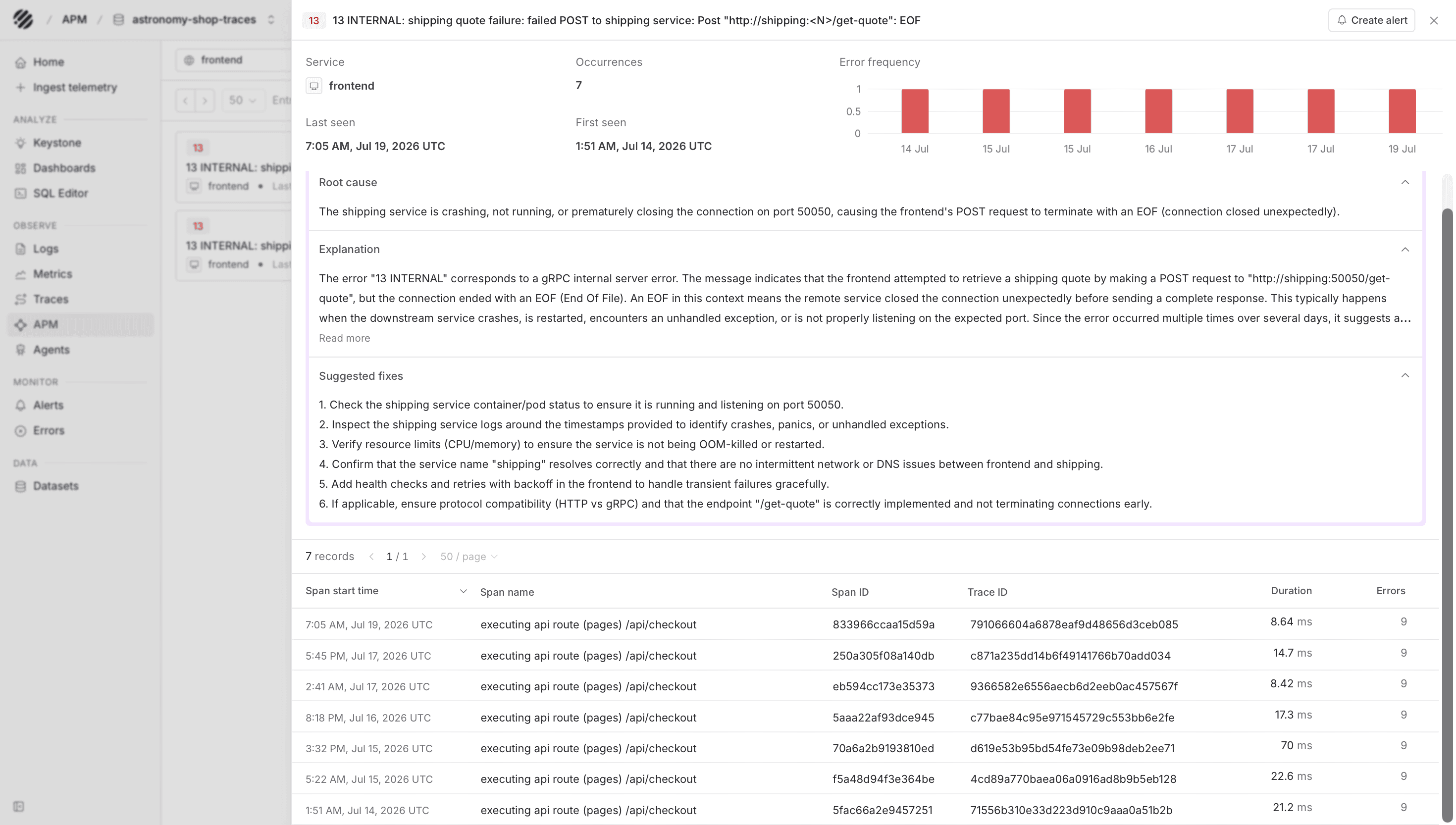
Task: Click Span ID 5fac66a2e9457251
Action: coord(882,810)
